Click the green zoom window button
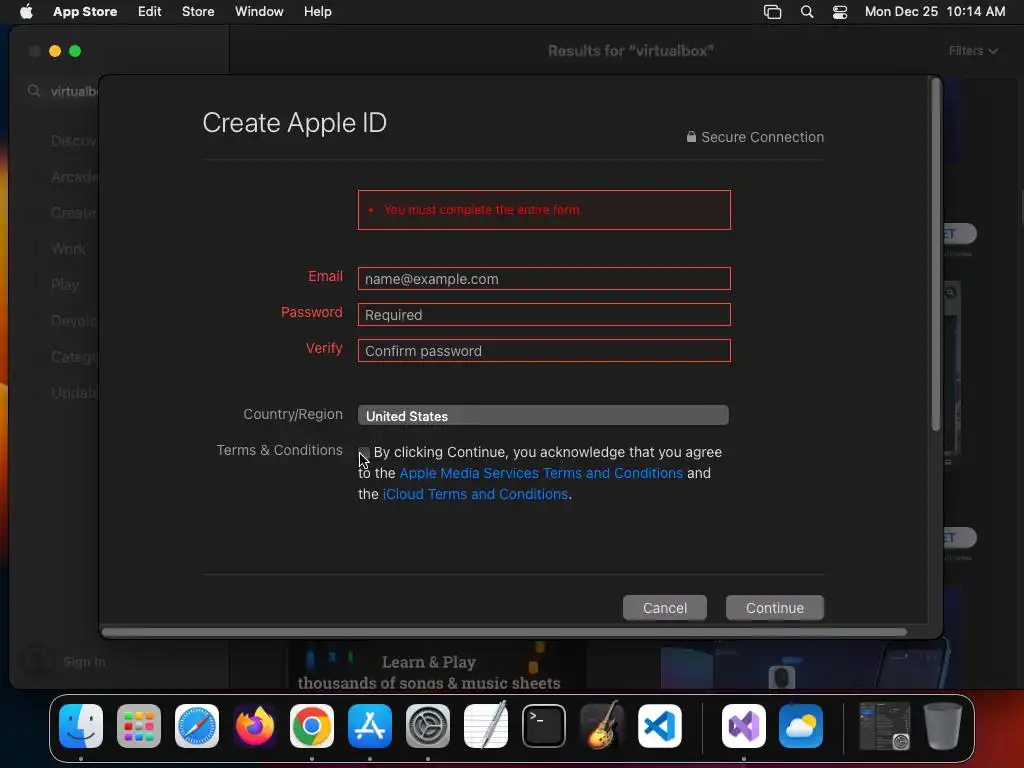 75,51
